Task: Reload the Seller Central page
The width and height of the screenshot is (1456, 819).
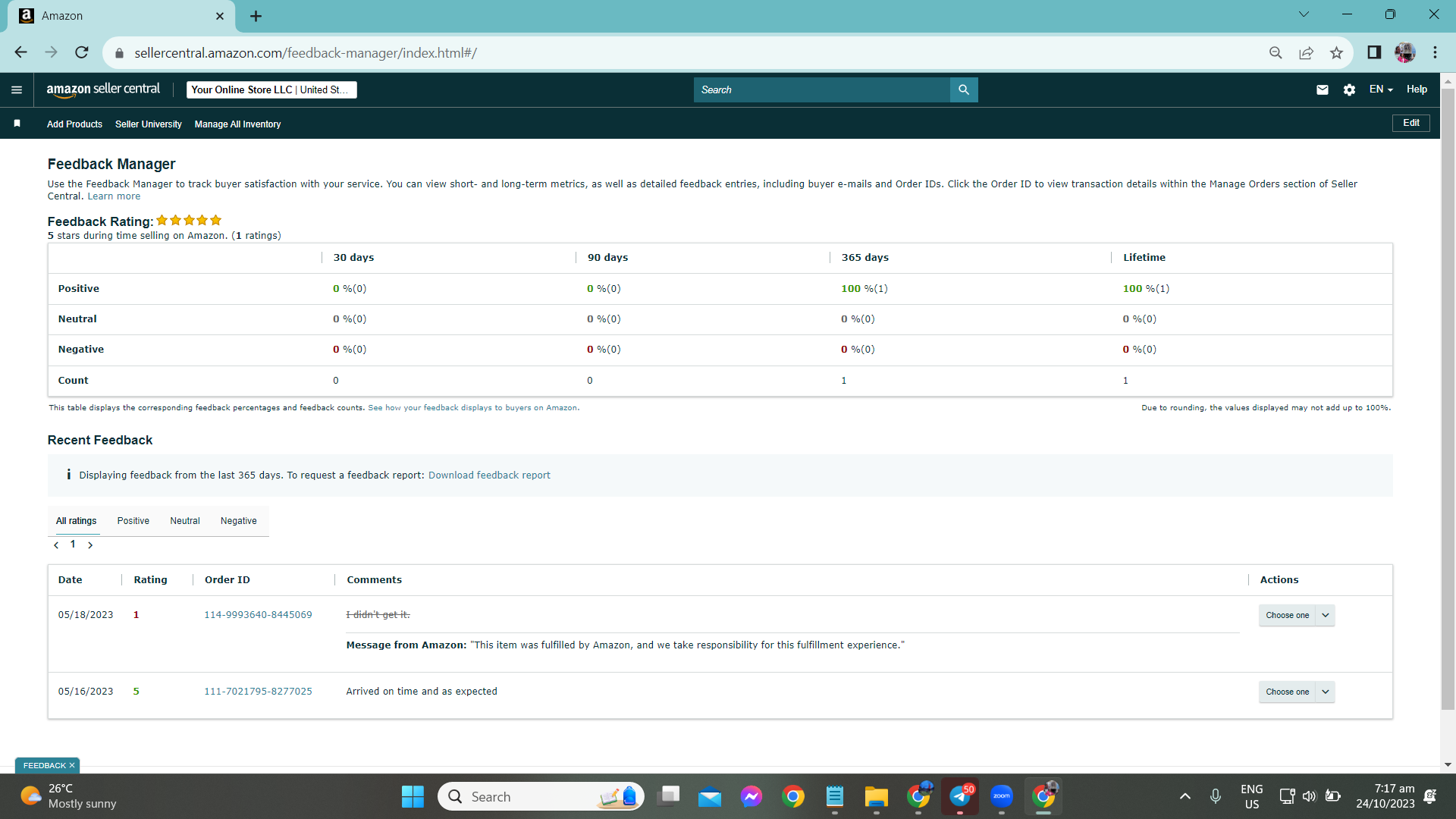Action: (x=82, y=52)
